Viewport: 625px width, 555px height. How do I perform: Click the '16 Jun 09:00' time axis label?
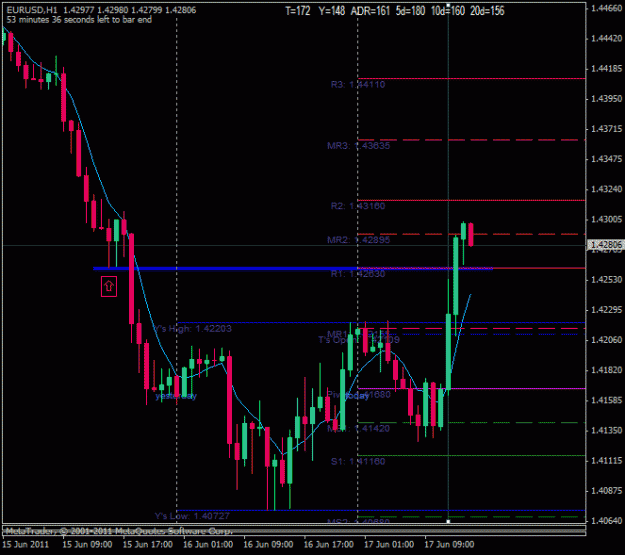tap(268, 544)
